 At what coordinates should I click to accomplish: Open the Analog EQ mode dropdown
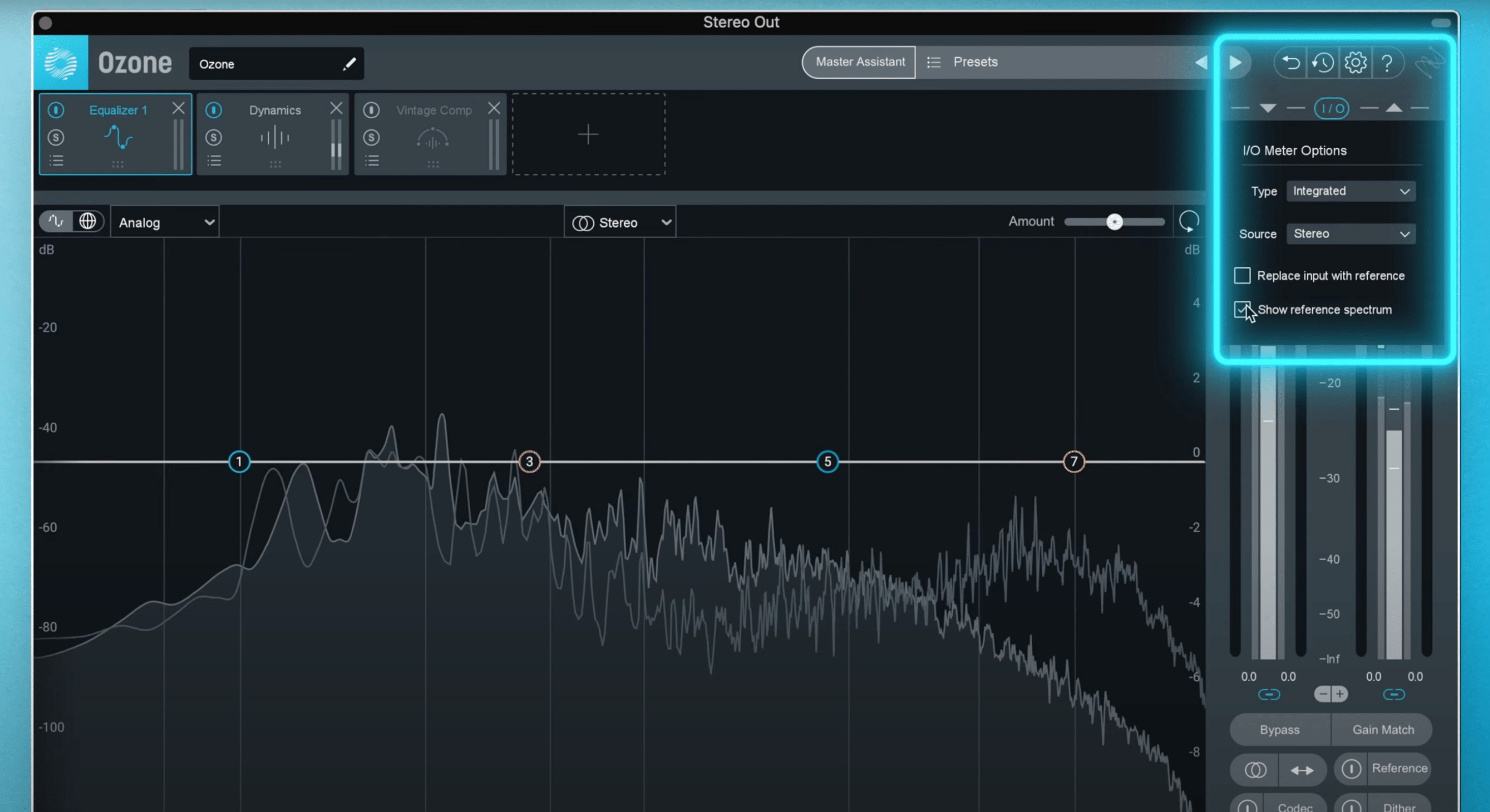[x=165, y=222]
